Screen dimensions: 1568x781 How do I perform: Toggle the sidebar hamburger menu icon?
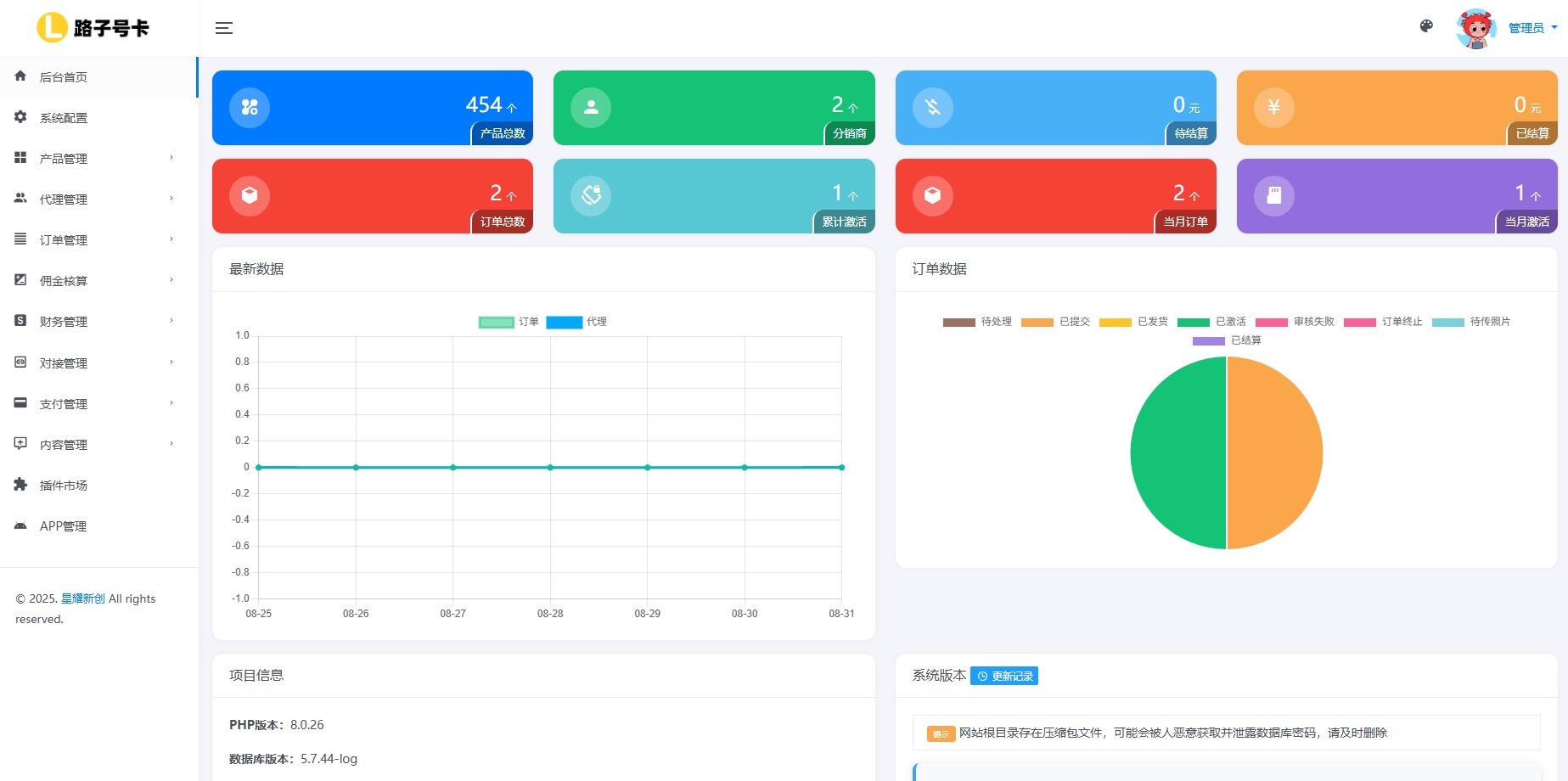pyautogui.click(x=224, y=29)
